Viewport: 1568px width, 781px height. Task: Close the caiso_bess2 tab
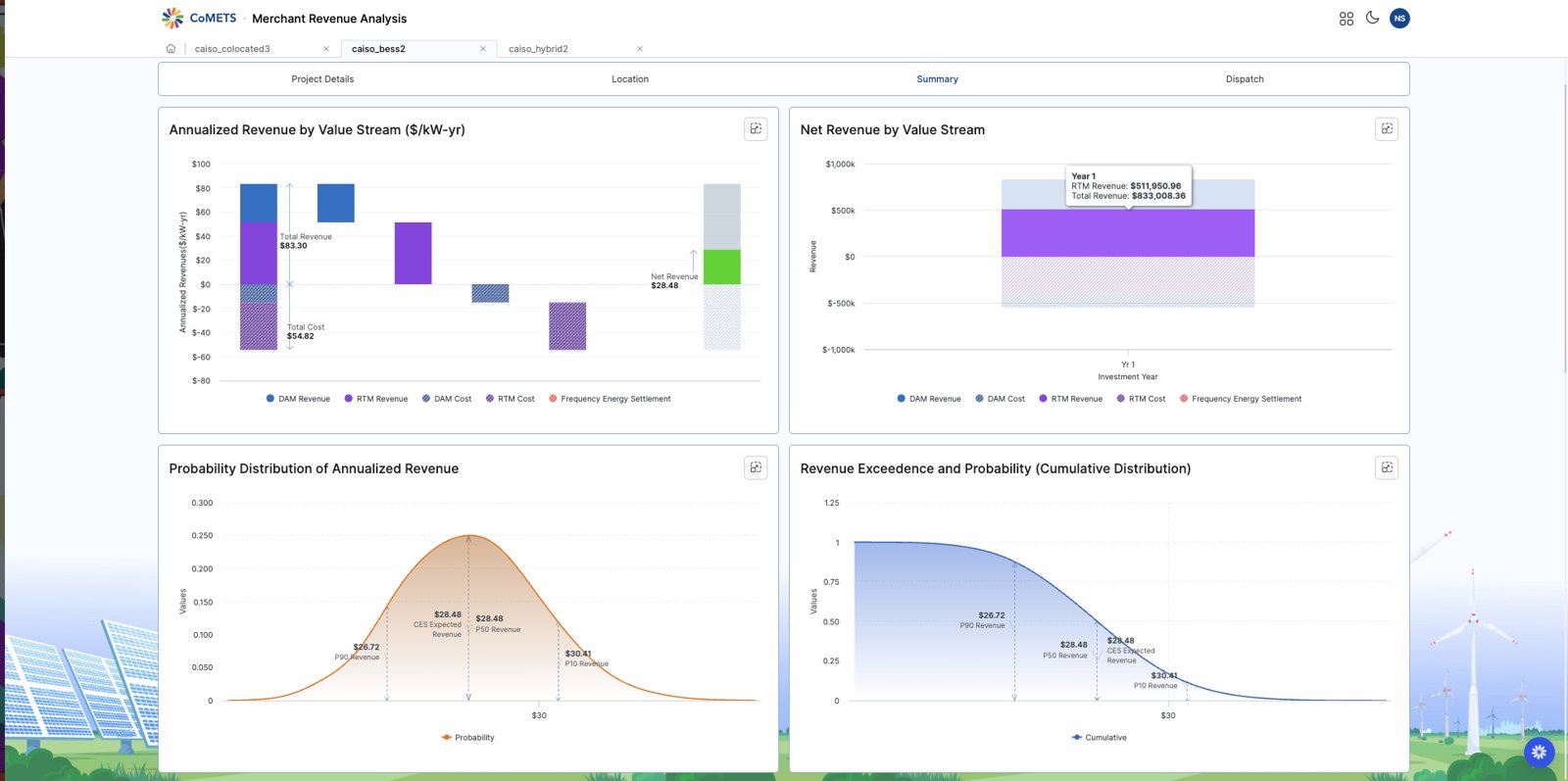coord(483,49)
